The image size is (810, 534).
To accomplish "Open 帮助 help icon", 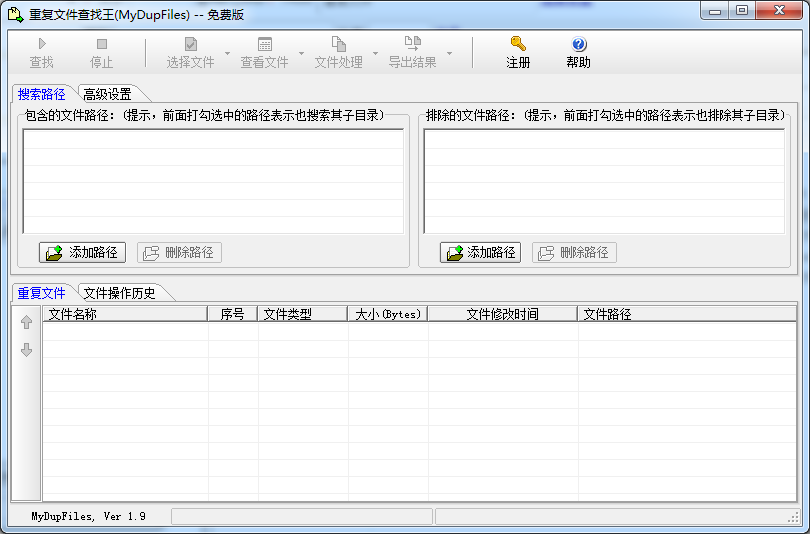I will coord(579,44).
